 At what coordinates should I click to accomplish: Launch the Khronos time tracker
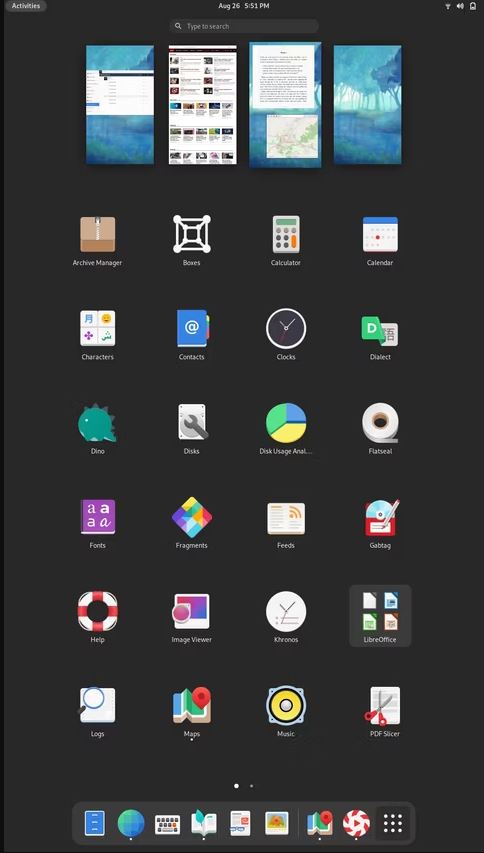[286, 617]
